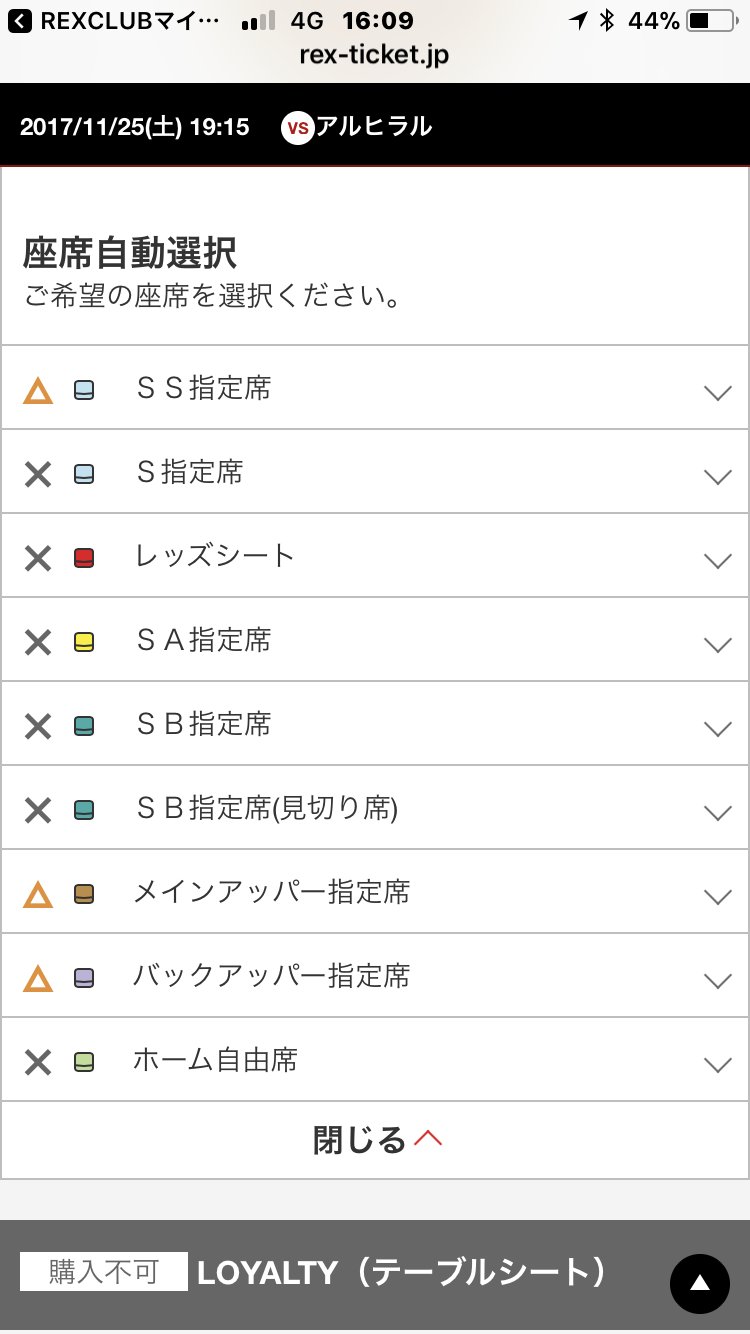Tap the purple バックアッパー指定席 color swatch
Image resolution: width=750 pixels, height=1334 pixels.
(84, 978)
